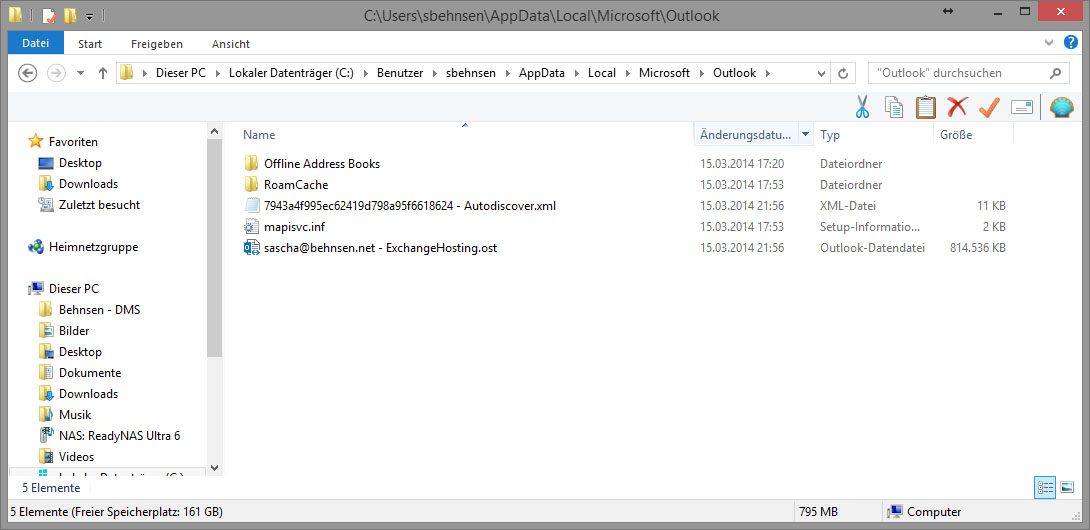This screenshot has height=530, width=1090.
Task: Click the 795 MB status bar value
Action: pyautogui.click(x=818, y=512)
